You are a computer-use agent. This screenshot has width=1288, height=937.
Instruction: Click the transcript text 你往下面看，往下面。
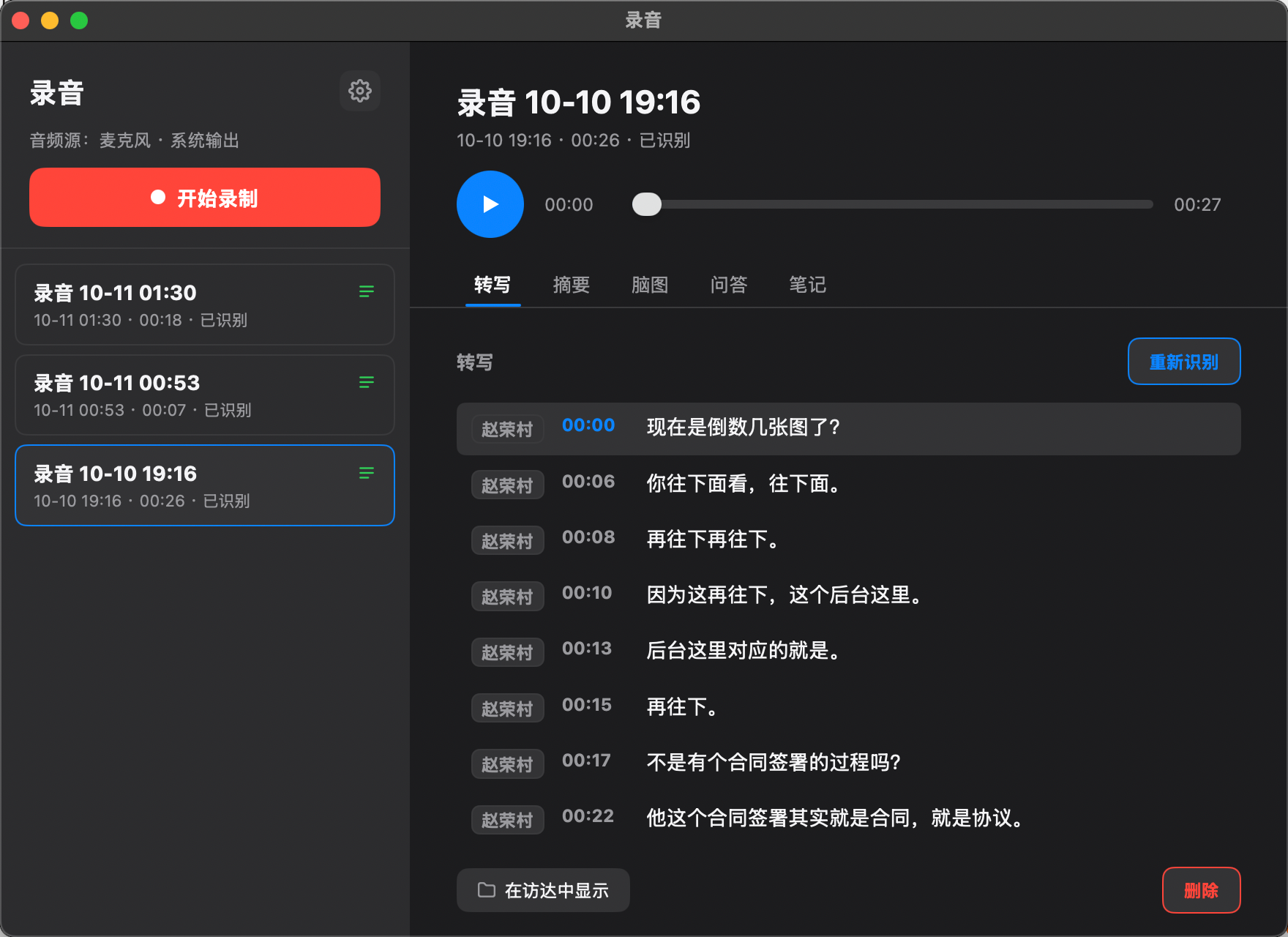pyautogui.click(x=744, y=483)
